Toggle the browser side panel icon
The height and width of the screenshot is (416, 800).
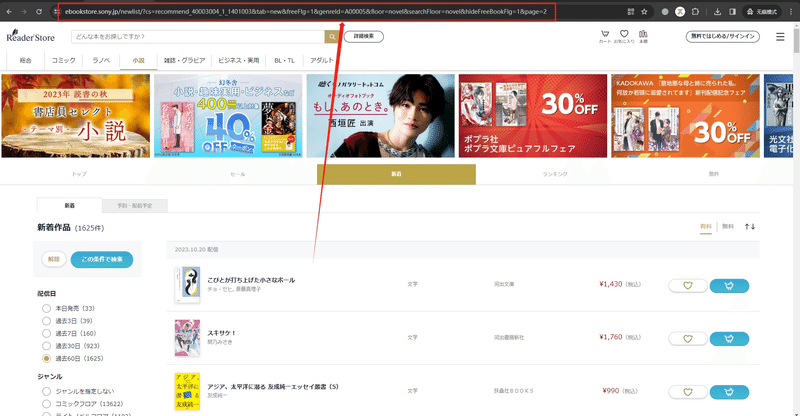click(x=732, y=11)
